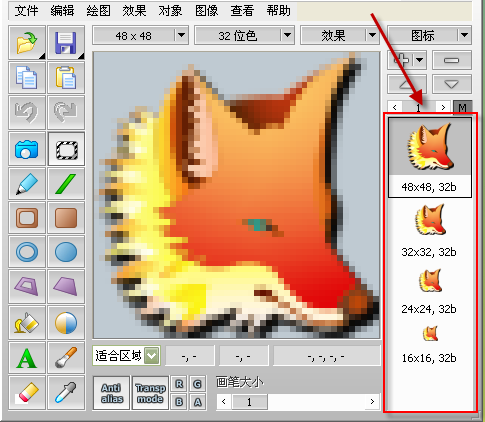Toggle the Anti alias option
The width and height of the screenshot is (485, 422).
(x=112, y=393)
